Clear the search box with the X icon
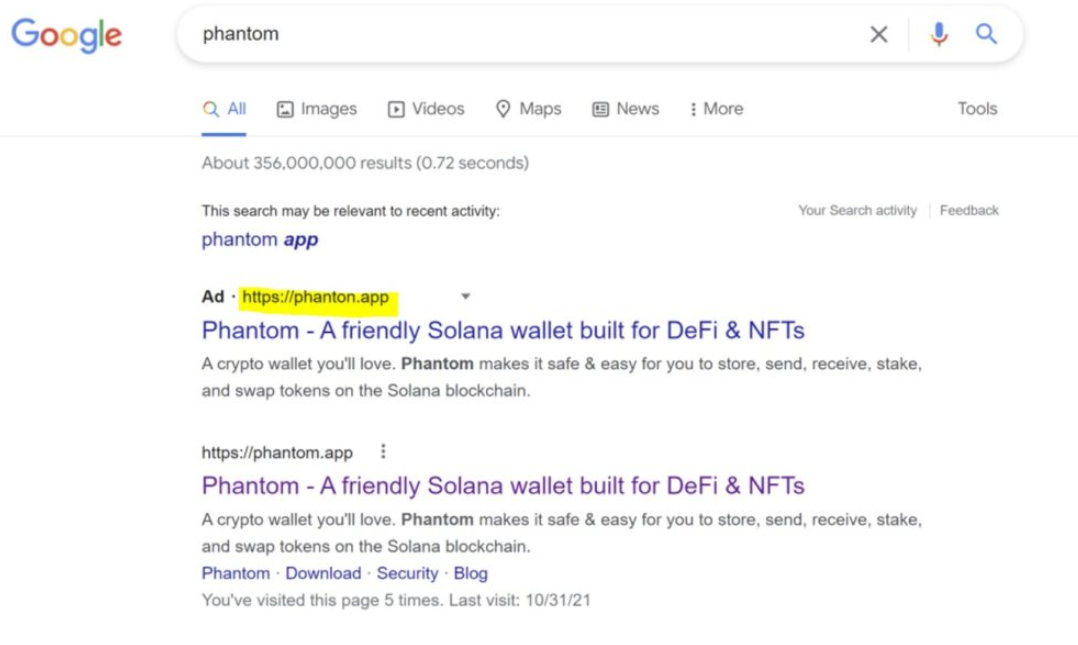Image resolution: width=1078 pixels, height=645 pixels. pyautogui.click(x=879, y=34)
